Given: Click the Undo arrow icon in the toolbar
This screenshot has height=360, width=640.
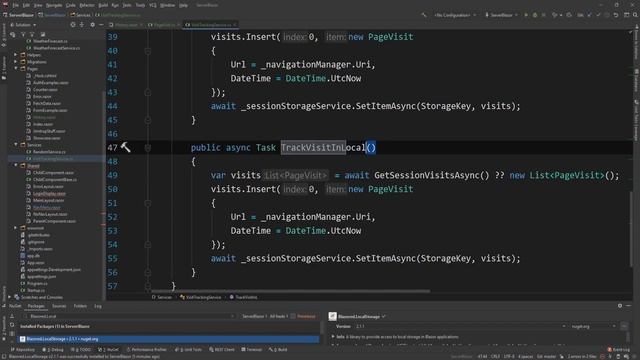Looking at the screenshot, I should click(x=616, y=15).
